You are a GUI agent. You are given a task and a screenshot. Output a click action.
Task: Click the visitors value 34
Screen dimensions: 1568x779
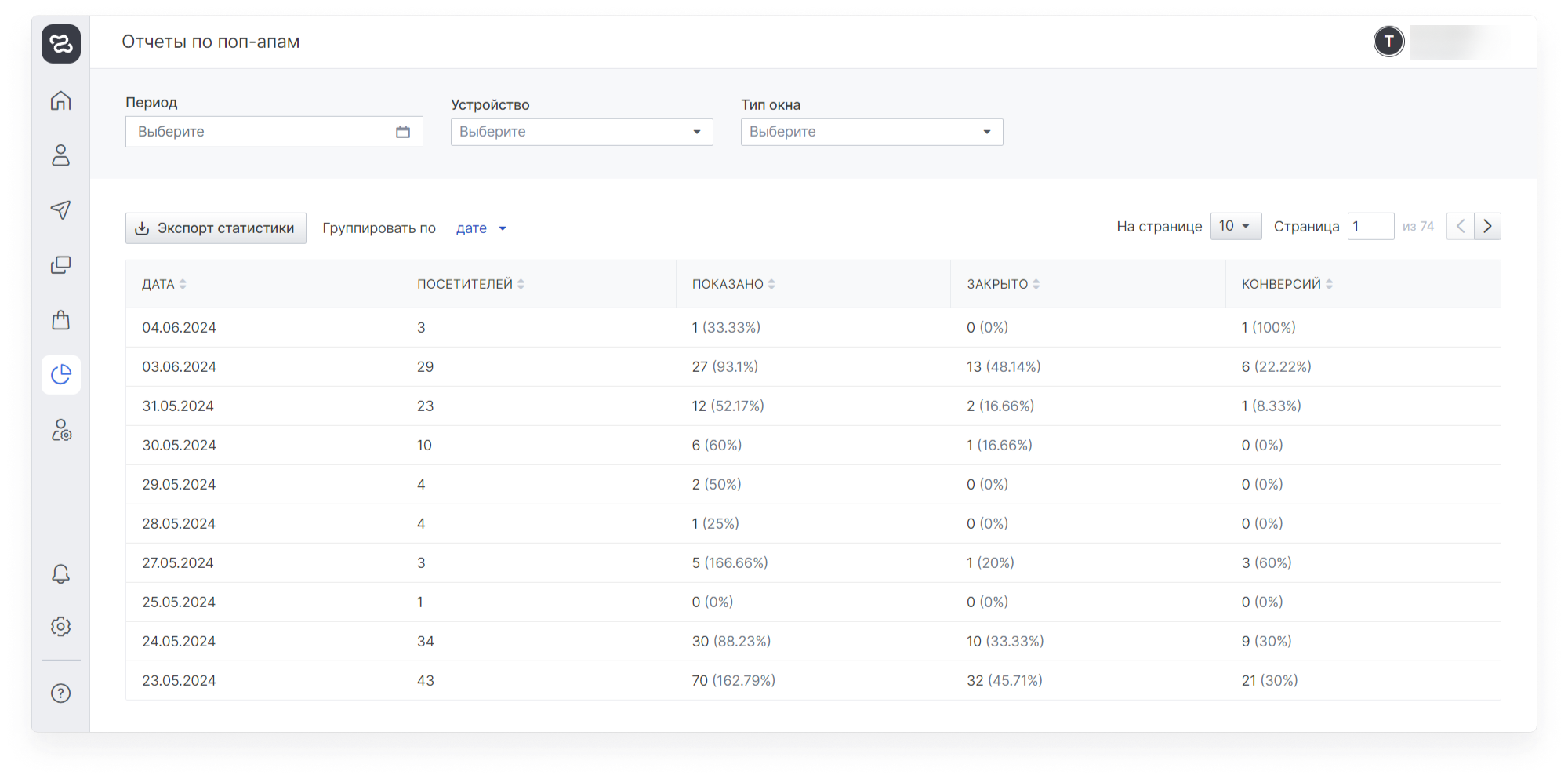pos(426,641)
